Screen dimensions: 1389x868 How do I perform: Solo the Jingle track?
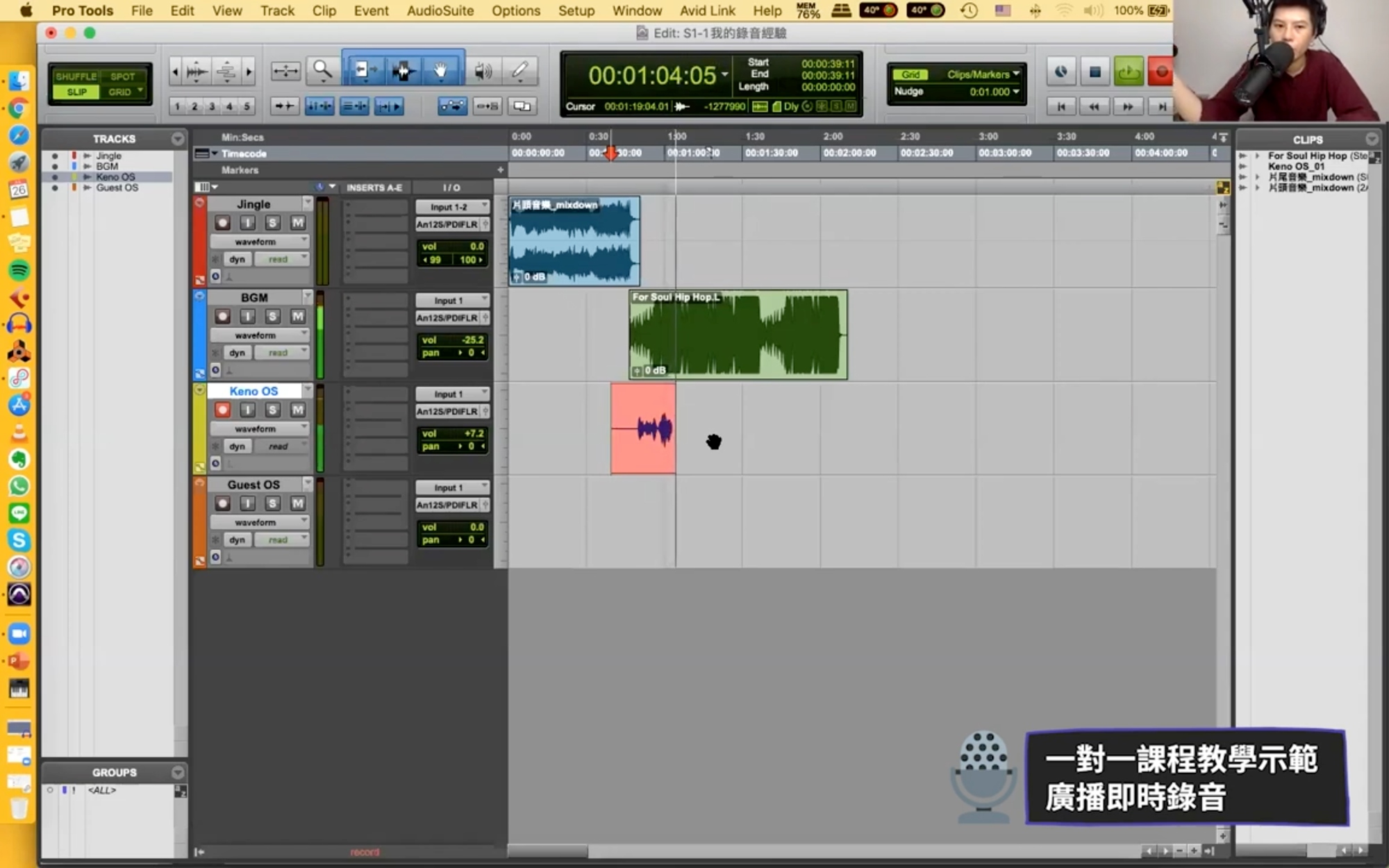coord(272,223)
